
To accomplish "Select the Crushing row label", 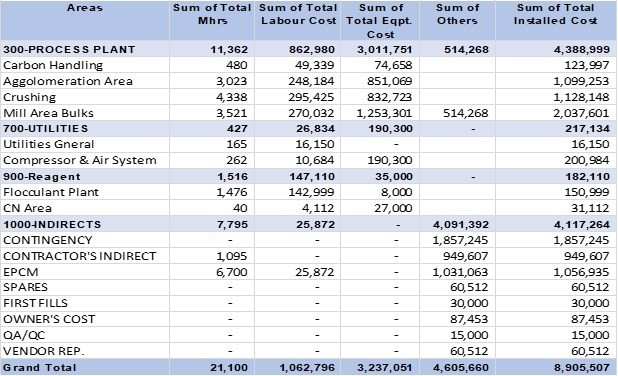I will click(x=30, y=97).
